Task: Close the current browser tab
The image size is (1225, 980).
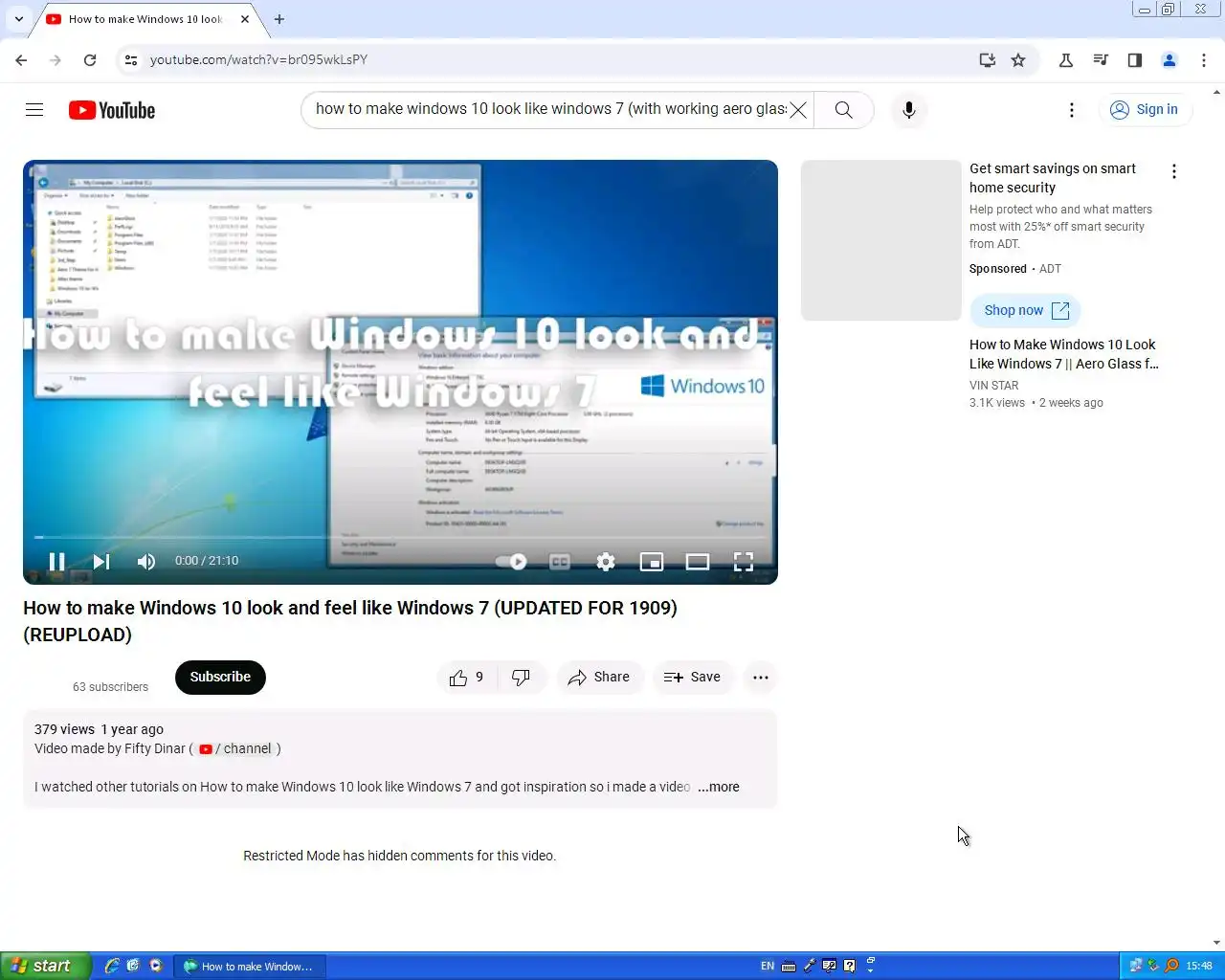Action: 245,19
